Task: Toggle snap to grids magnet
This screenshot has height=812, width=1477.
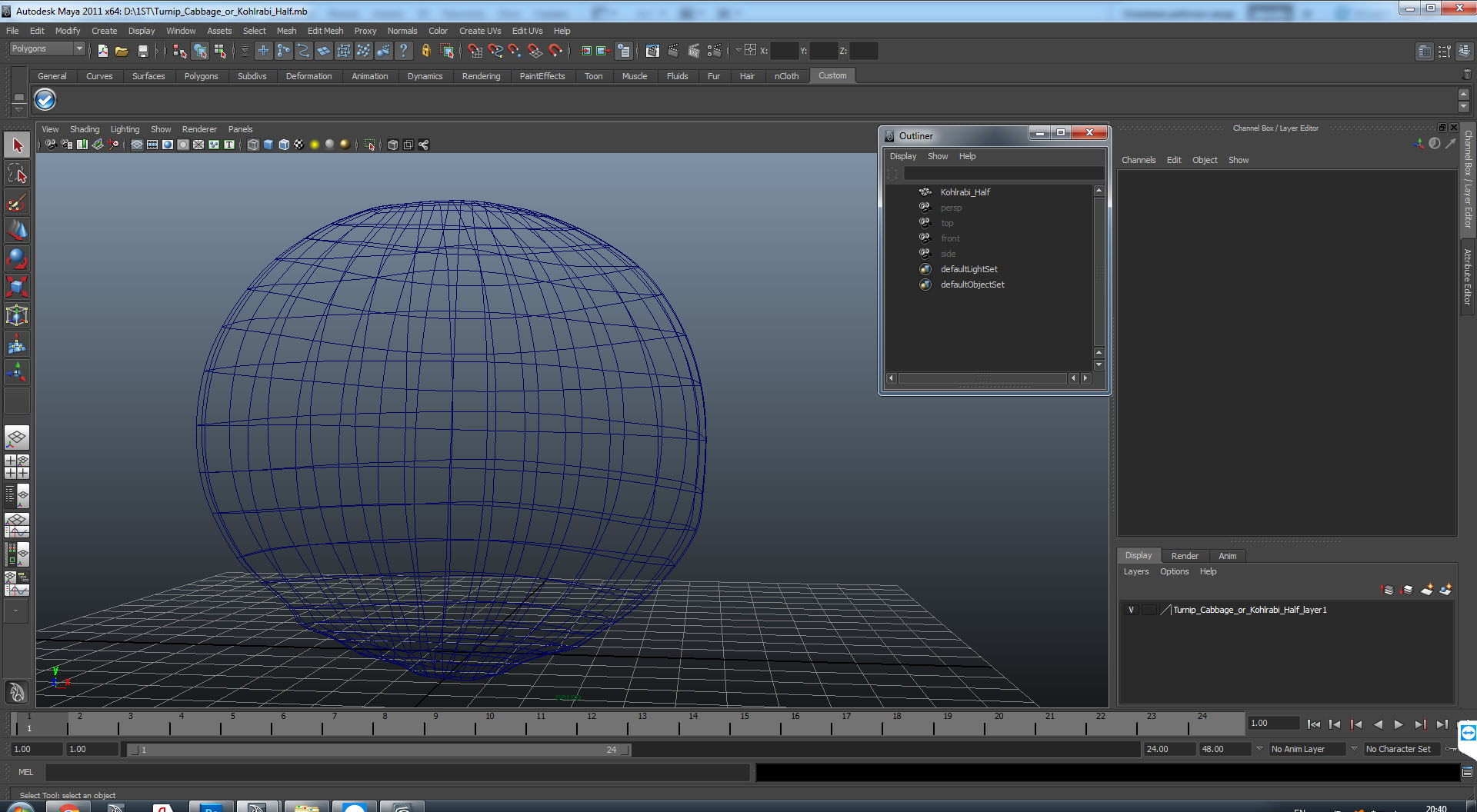Action: [475, 51]
